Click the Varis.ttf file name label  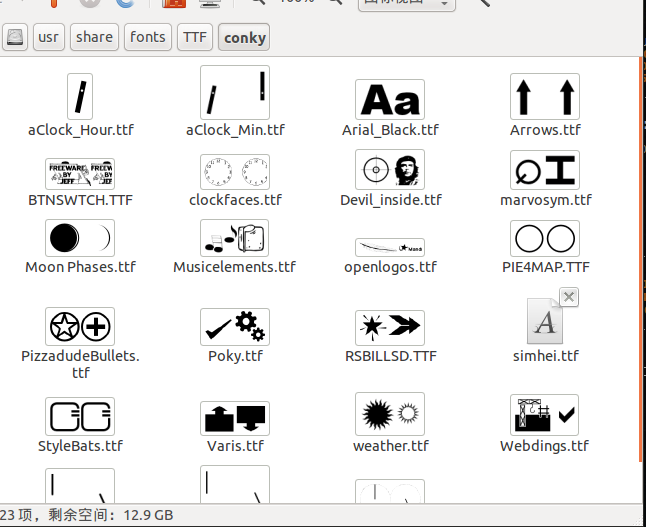coord(235,446)
